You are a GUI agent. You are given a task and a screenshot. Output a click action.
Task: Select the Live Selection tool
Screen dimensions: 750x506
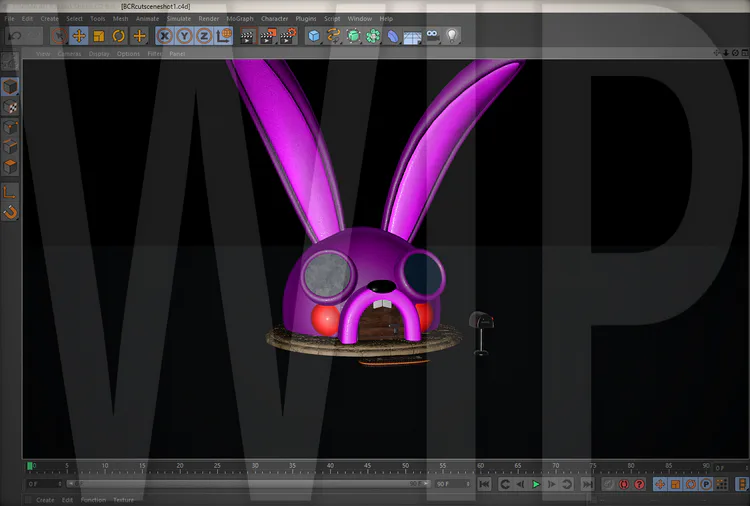[59, 36]
